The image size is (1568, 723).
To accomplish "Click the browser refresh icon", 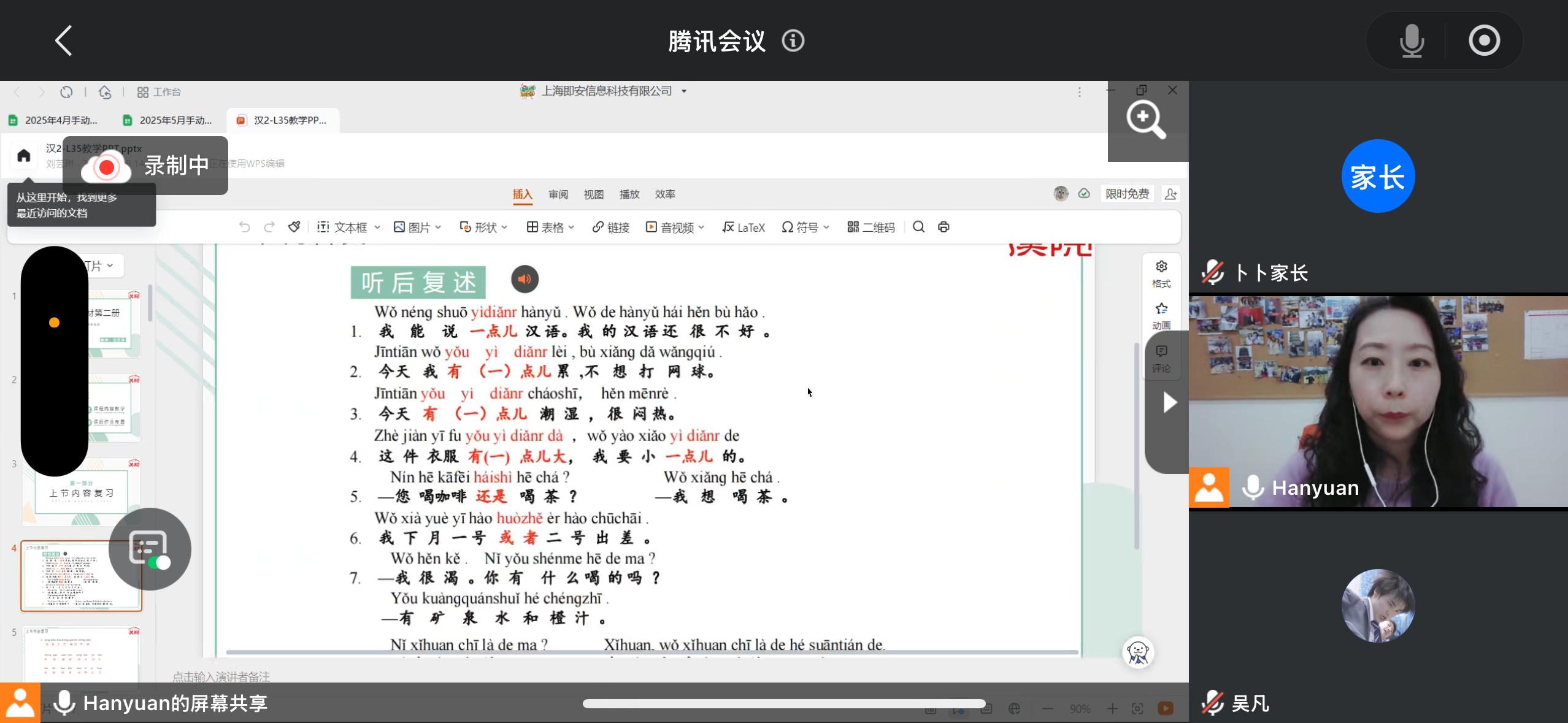I will pos(66,92).
